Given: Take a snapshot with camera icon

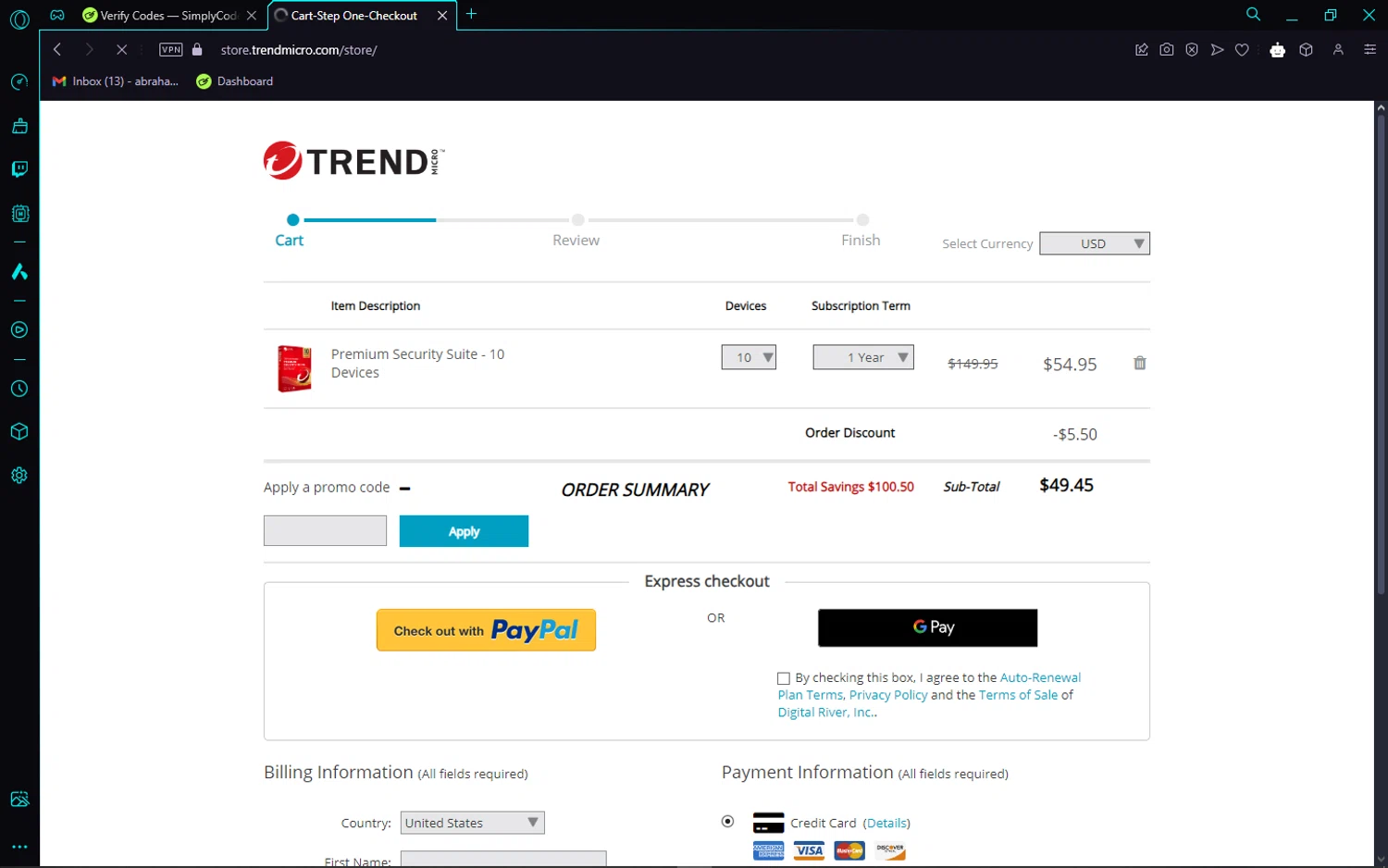Looking at the screenshot, I should pos(1167,50).
